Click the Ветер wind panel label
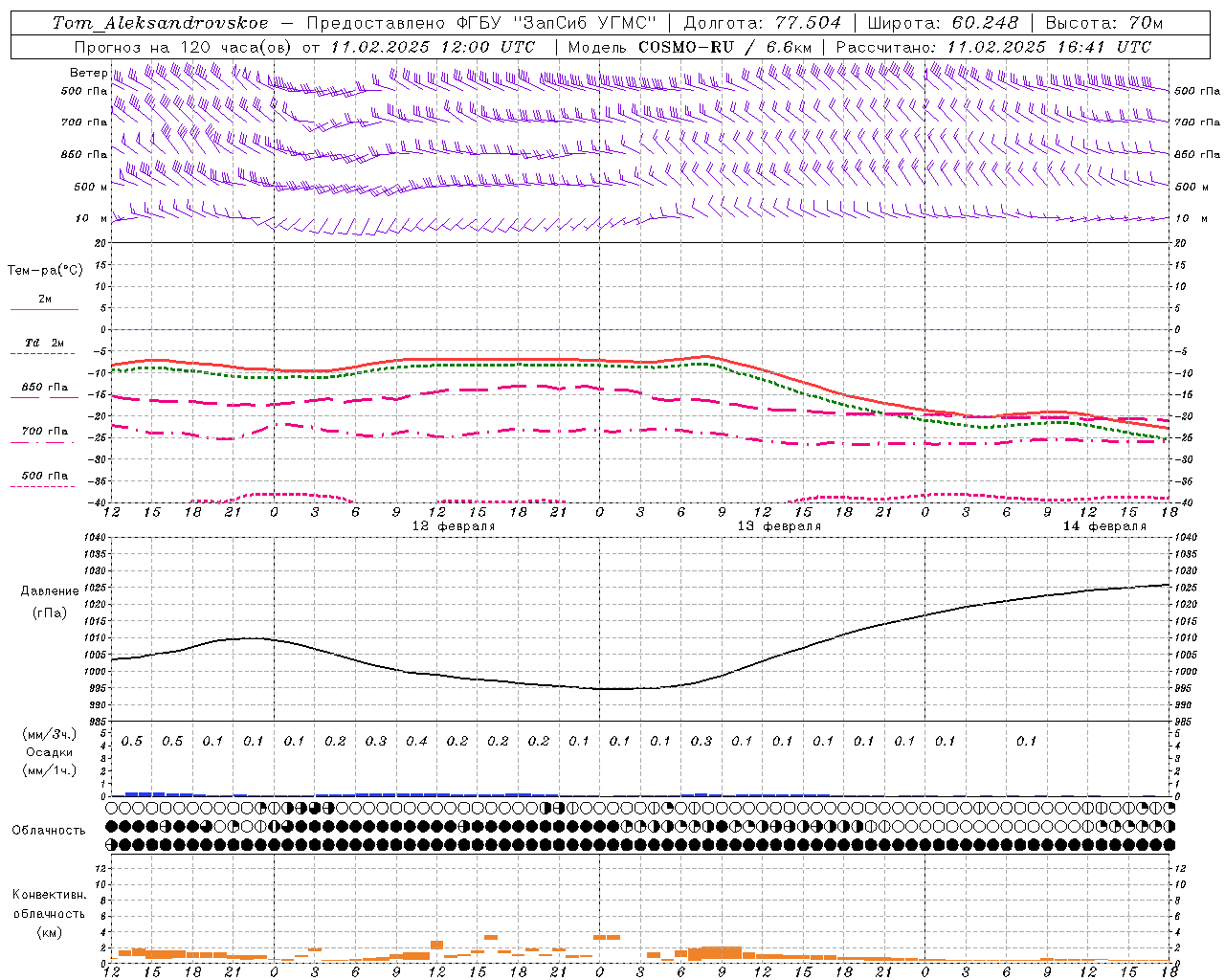This screenshot has width=1225, height=980. point(89,73)
